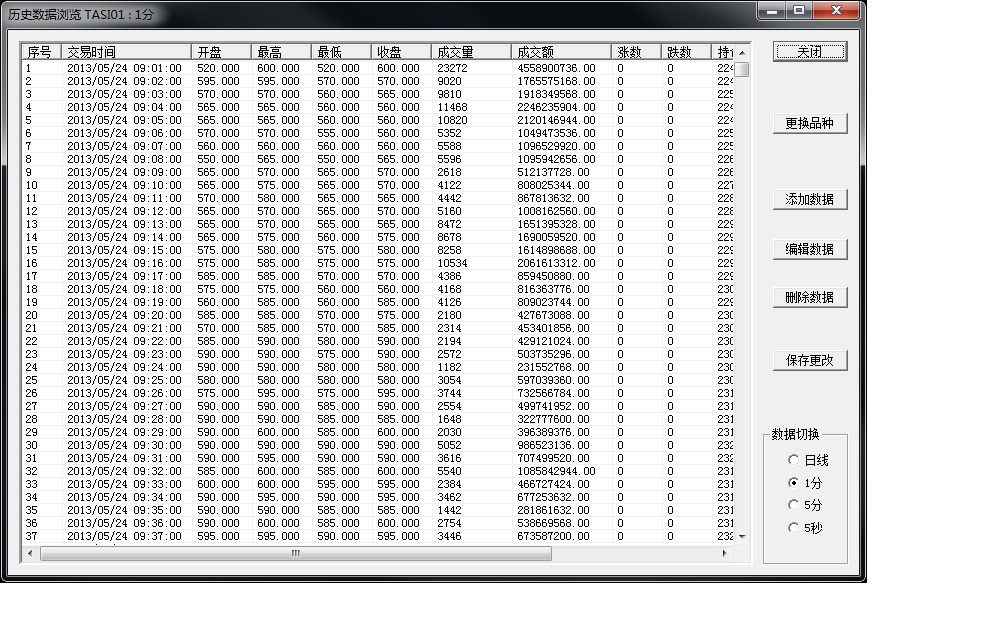Close the window via title bar X

pos(836,10)
